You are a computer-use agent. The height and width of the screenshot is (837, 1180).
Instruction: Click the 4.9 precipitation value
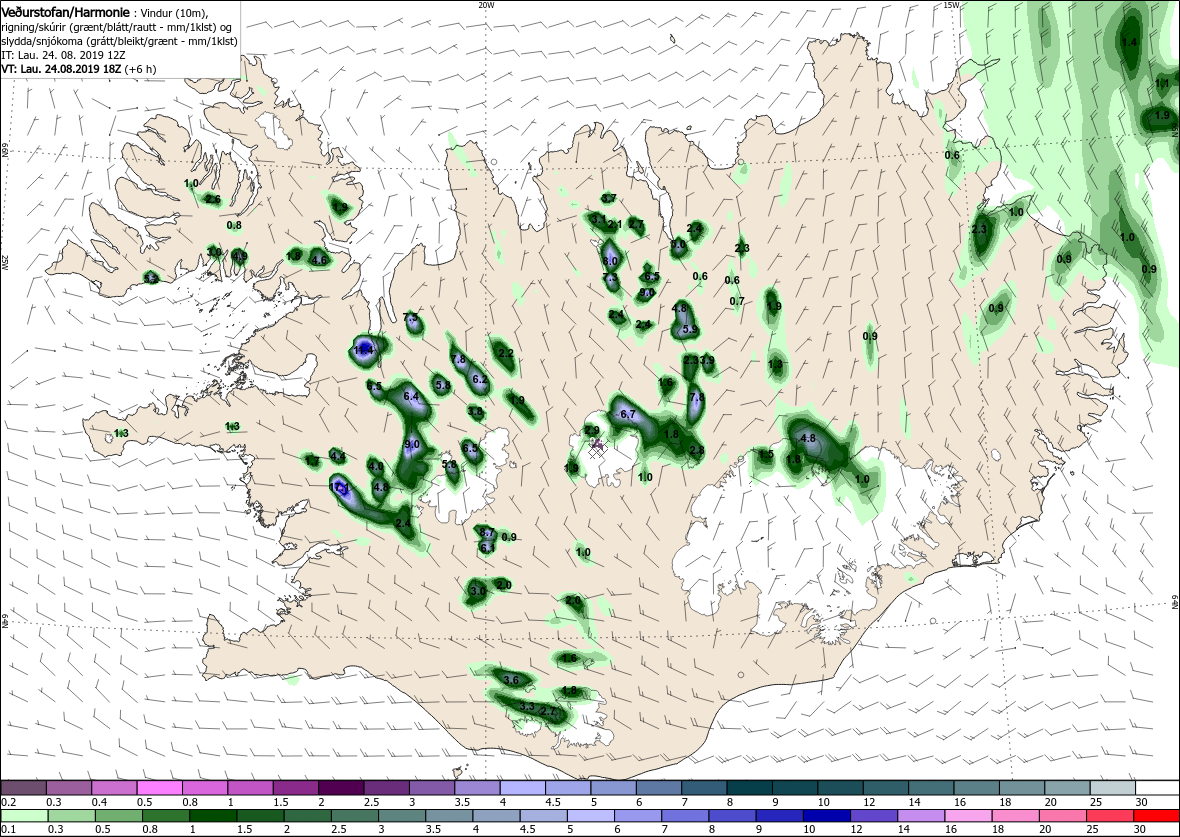click(239, 256)
